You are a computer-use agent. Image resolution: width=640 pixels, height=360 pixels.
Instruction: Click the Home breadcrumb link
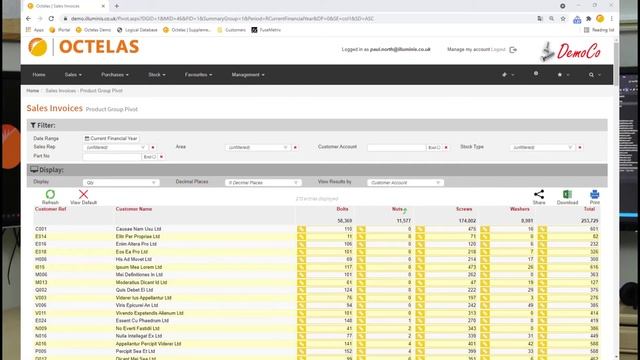(33, 91)
